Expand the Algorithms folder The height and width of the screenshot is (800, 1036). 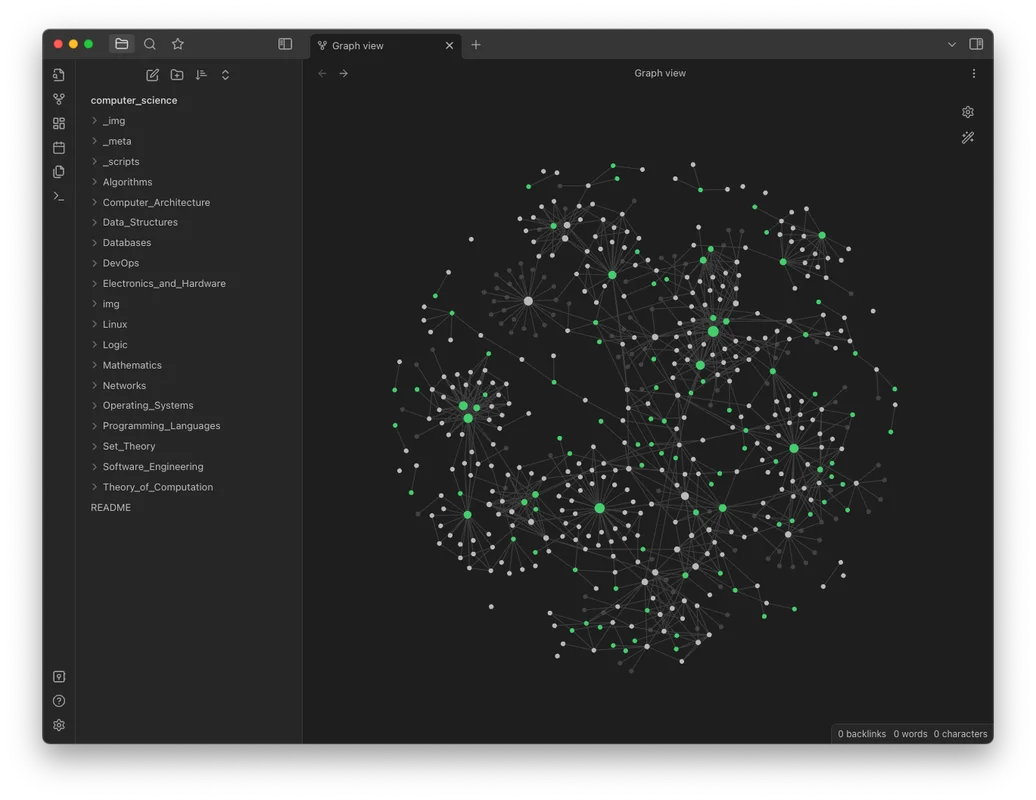pos(127,182)
